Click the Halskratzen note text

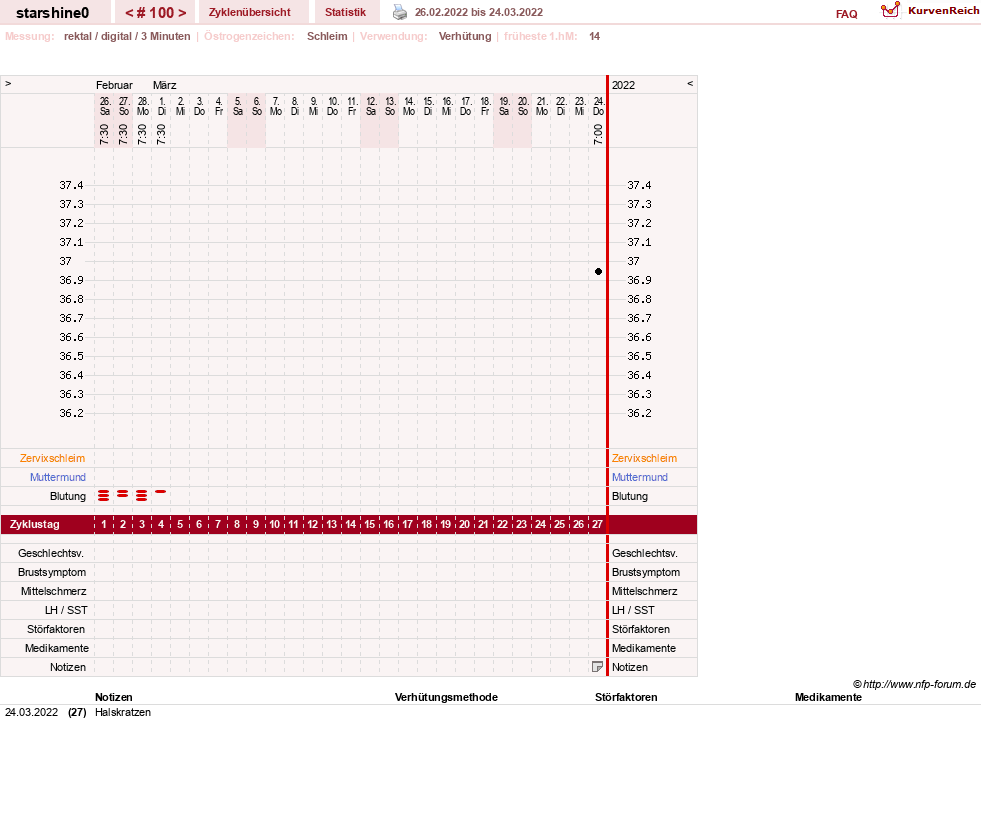coord(123,712)
